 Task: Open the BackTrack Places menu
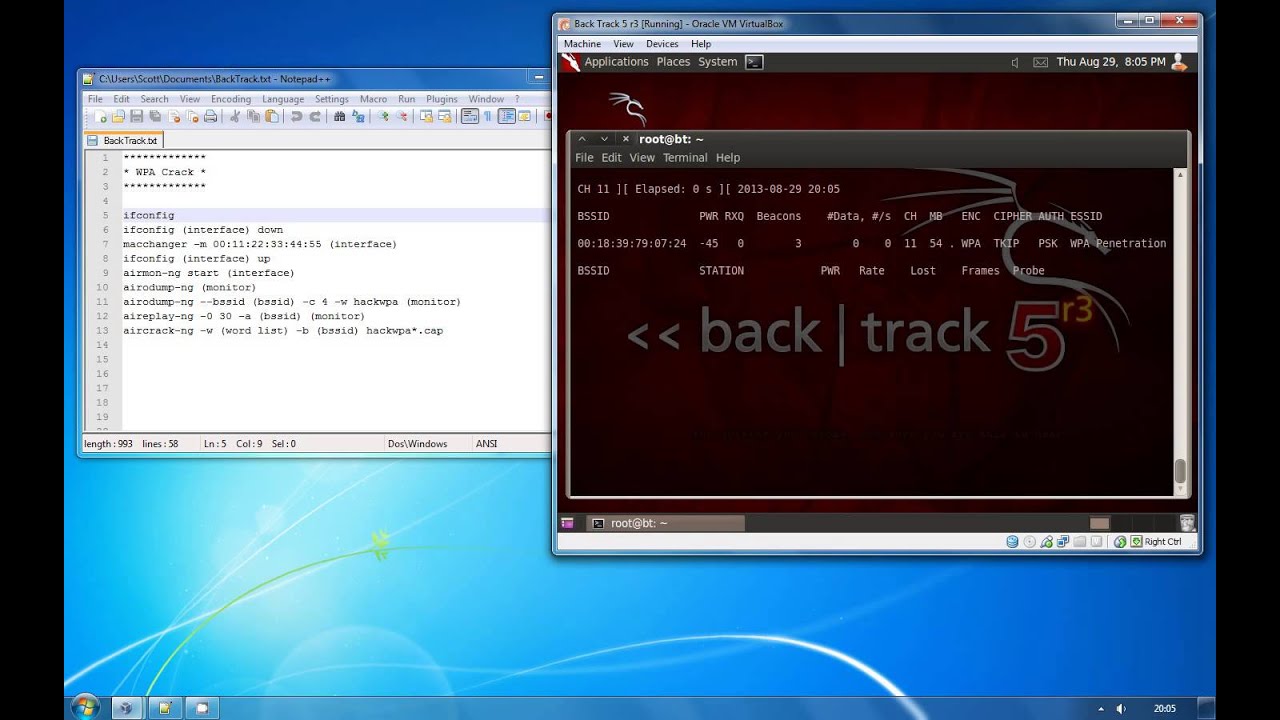click(x=673, y=62)
